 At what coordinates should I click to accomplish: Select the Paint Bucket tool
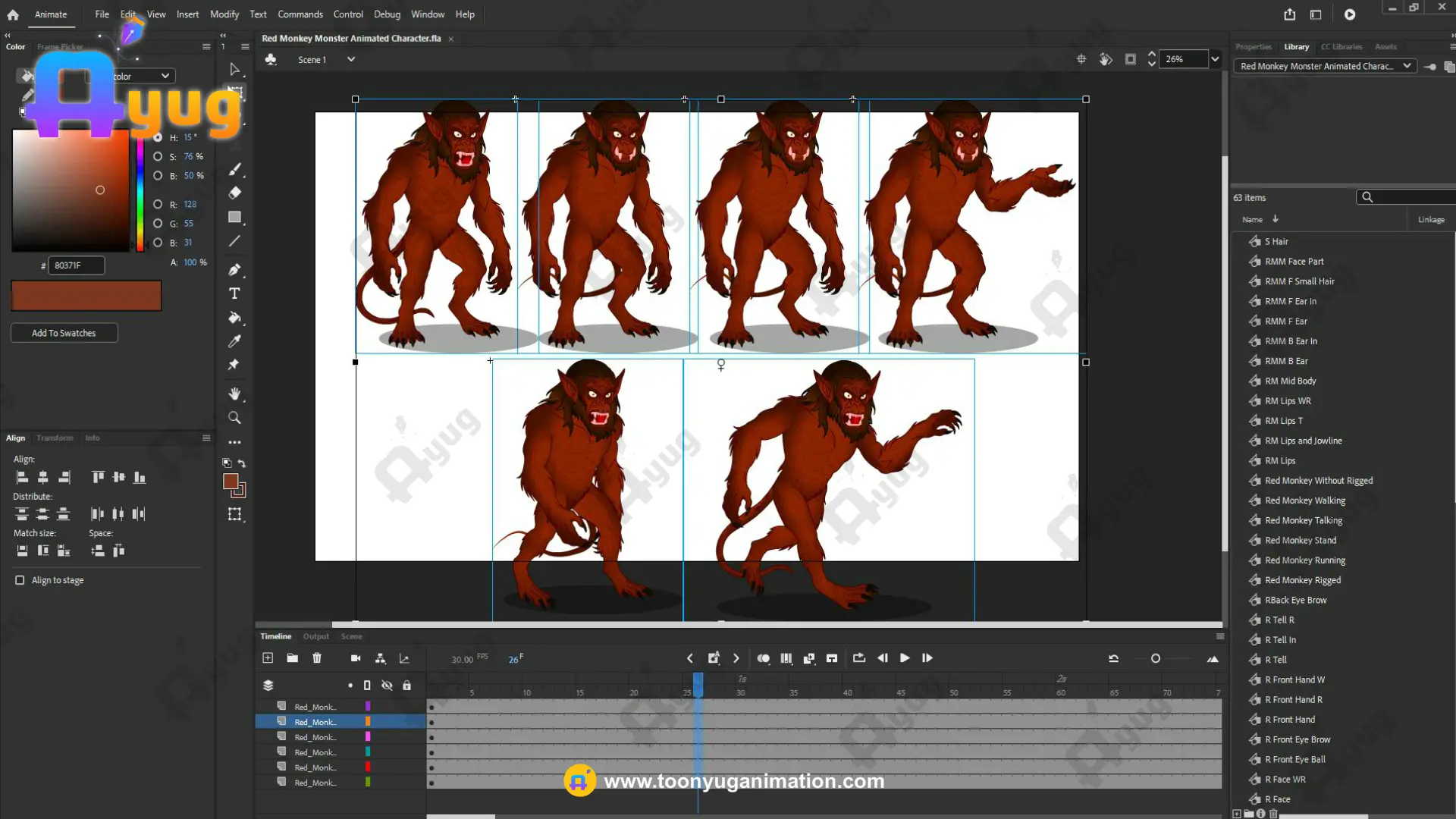coord(234,318)
